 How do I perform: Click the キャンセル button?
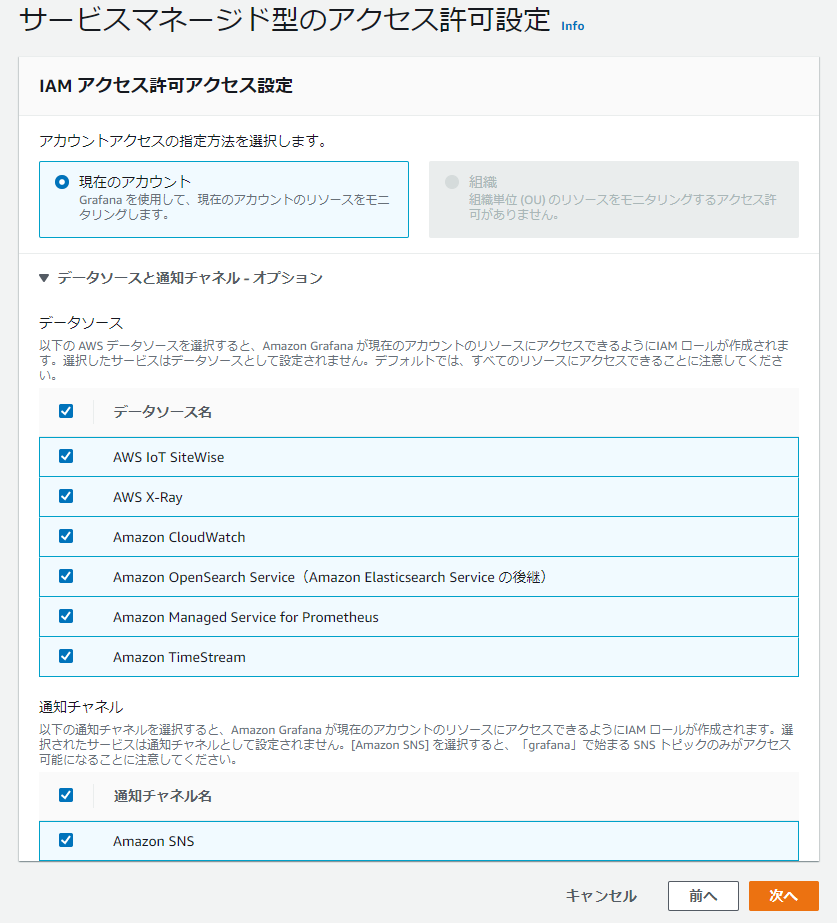tap(600, 896)
